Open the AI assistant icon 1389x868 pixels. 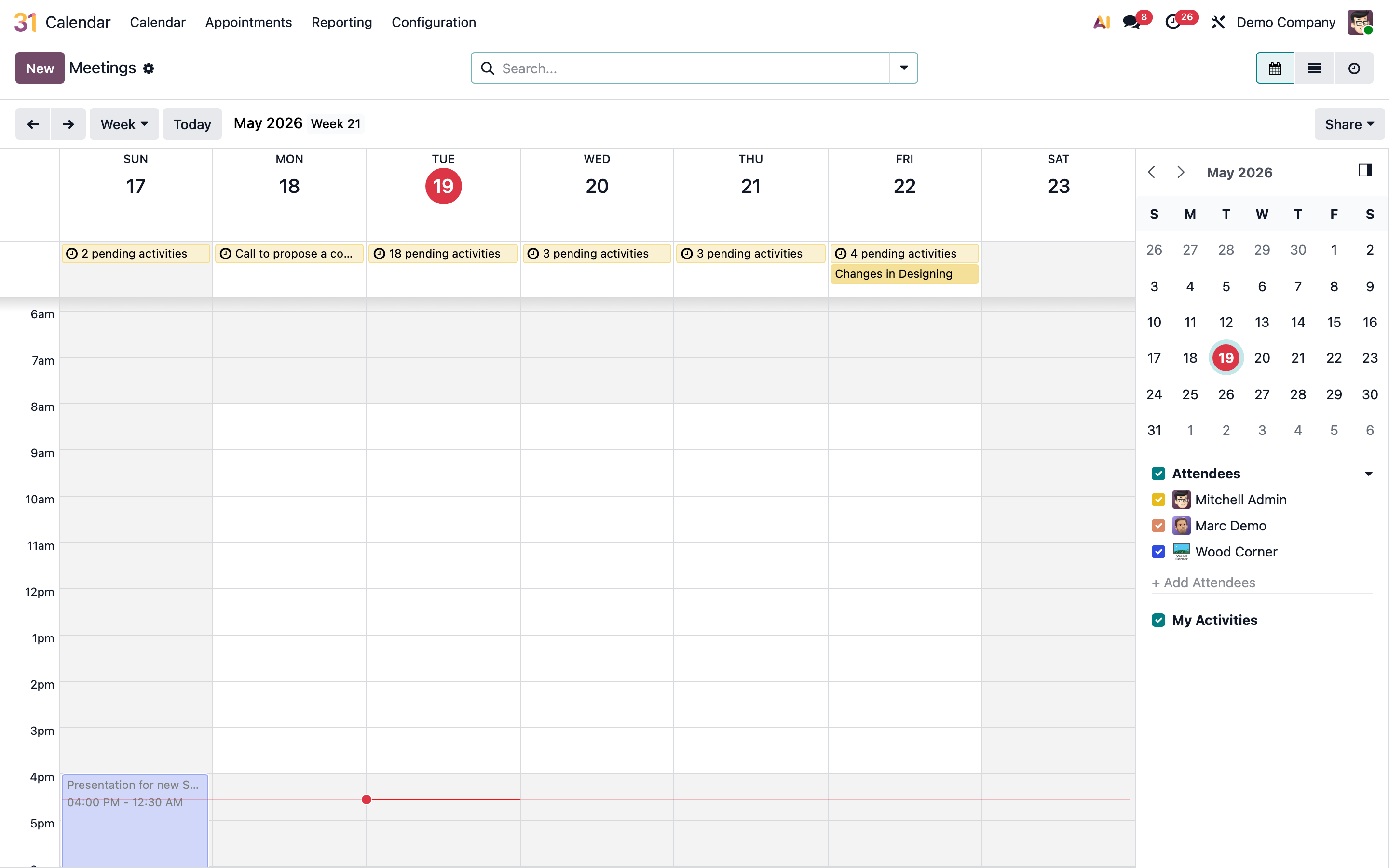(x=1101, y=22)
